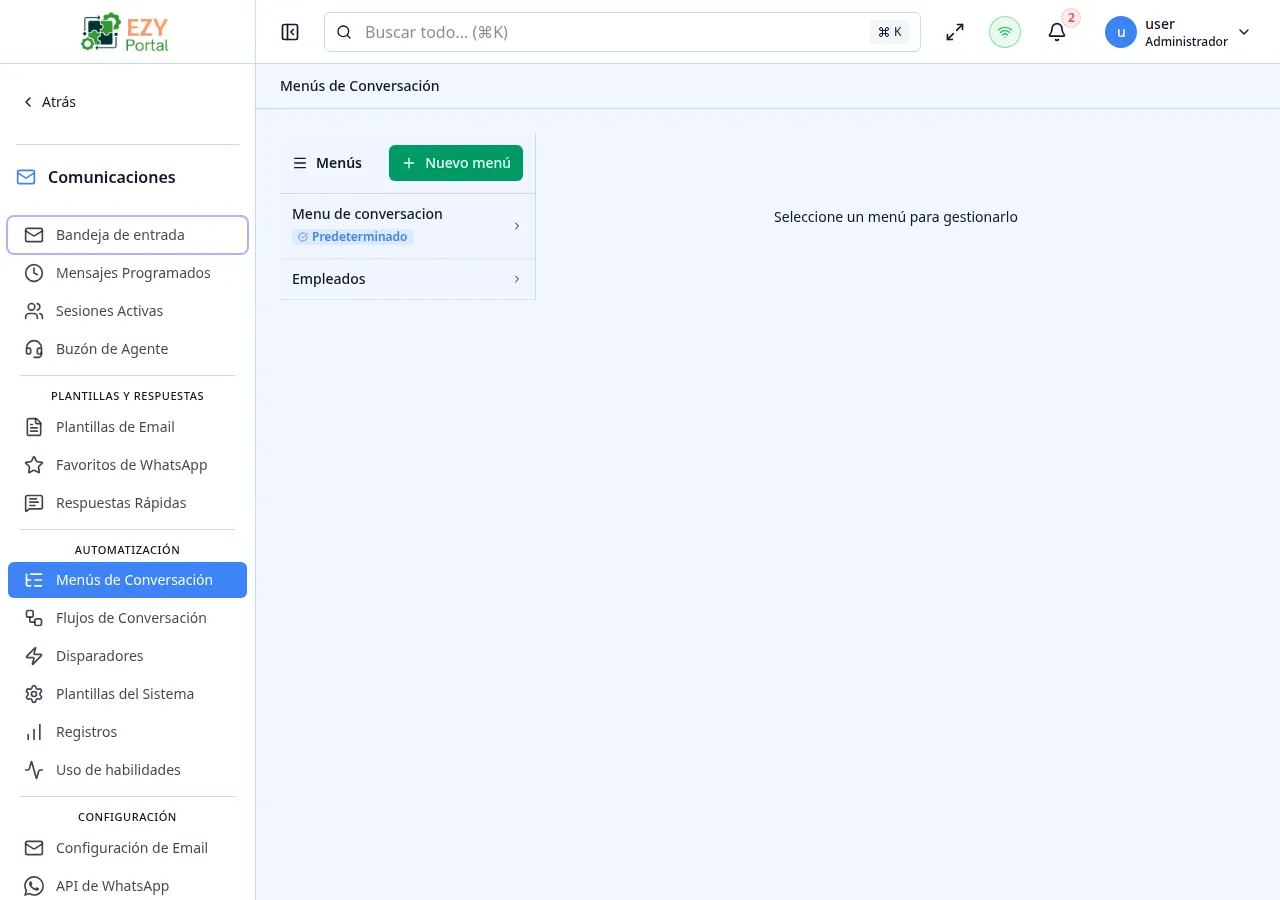Open Mensajes Programados page
Viewport: 1280px width, 900px height.
(127, 273)
